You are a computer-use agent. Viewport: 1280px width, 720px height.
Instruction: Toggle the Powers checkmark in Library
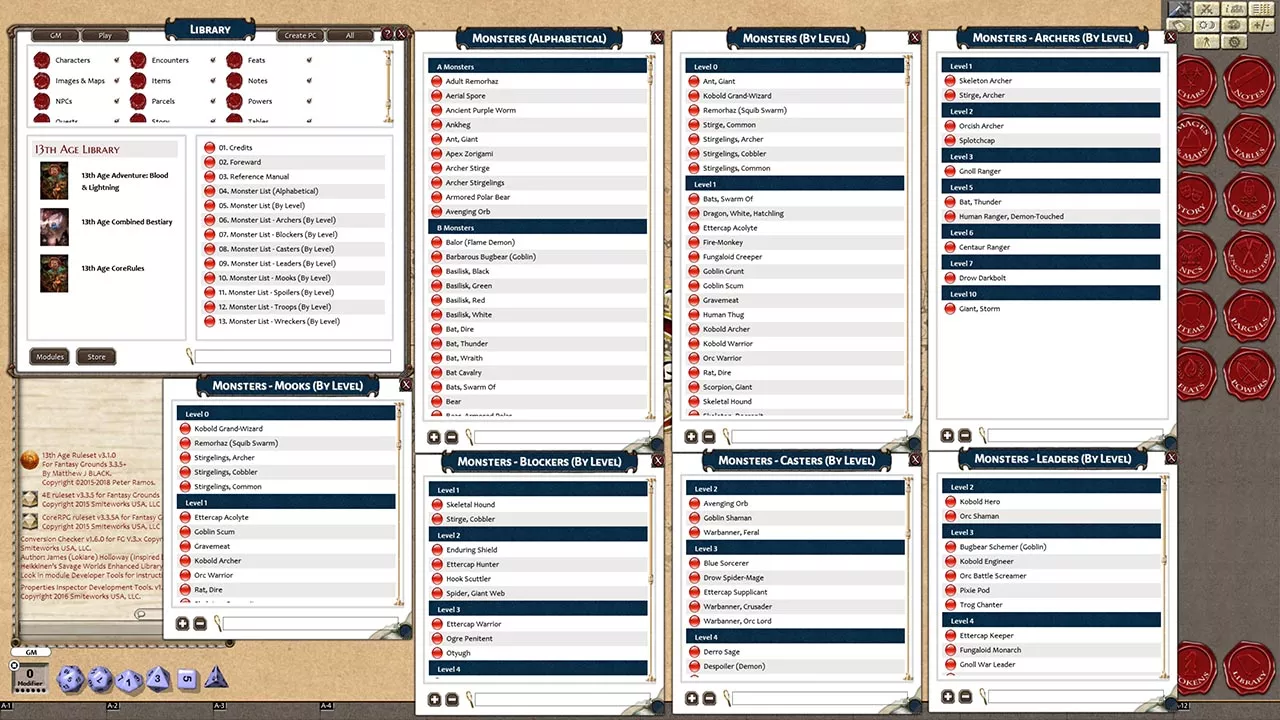point(309,101)
